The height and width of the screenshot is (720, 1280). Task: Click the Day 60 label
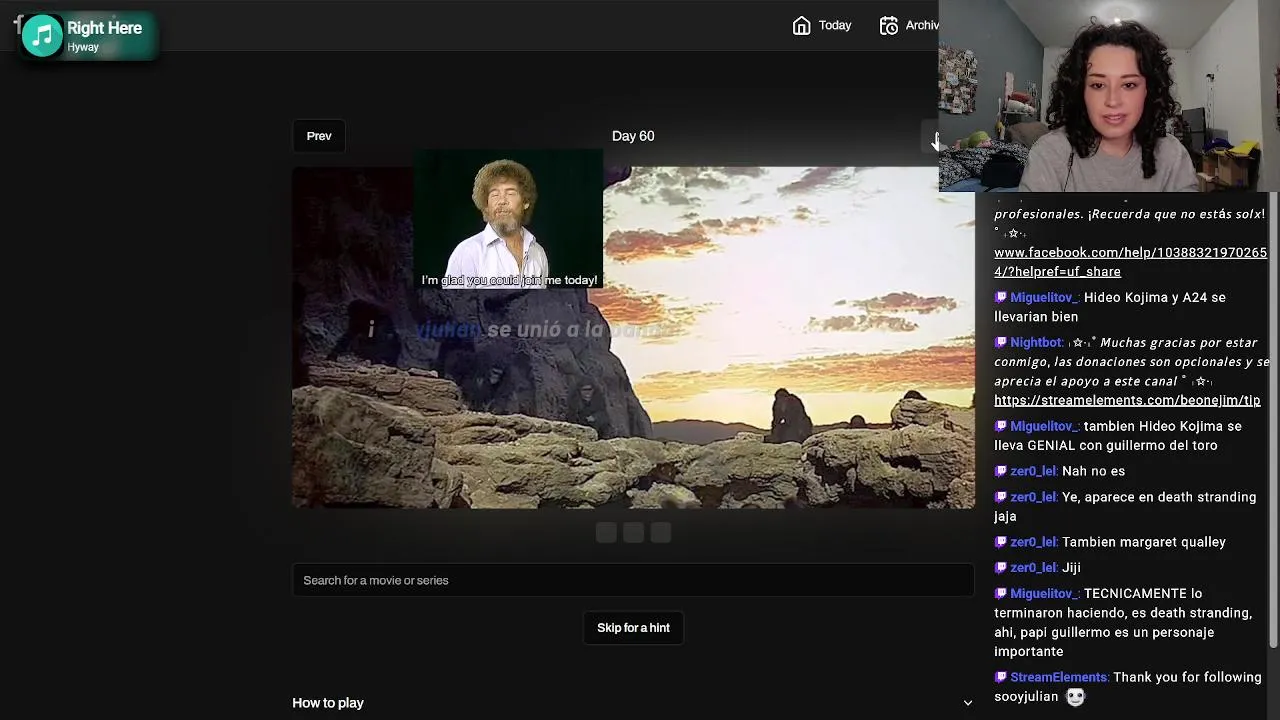coord(633,136)
